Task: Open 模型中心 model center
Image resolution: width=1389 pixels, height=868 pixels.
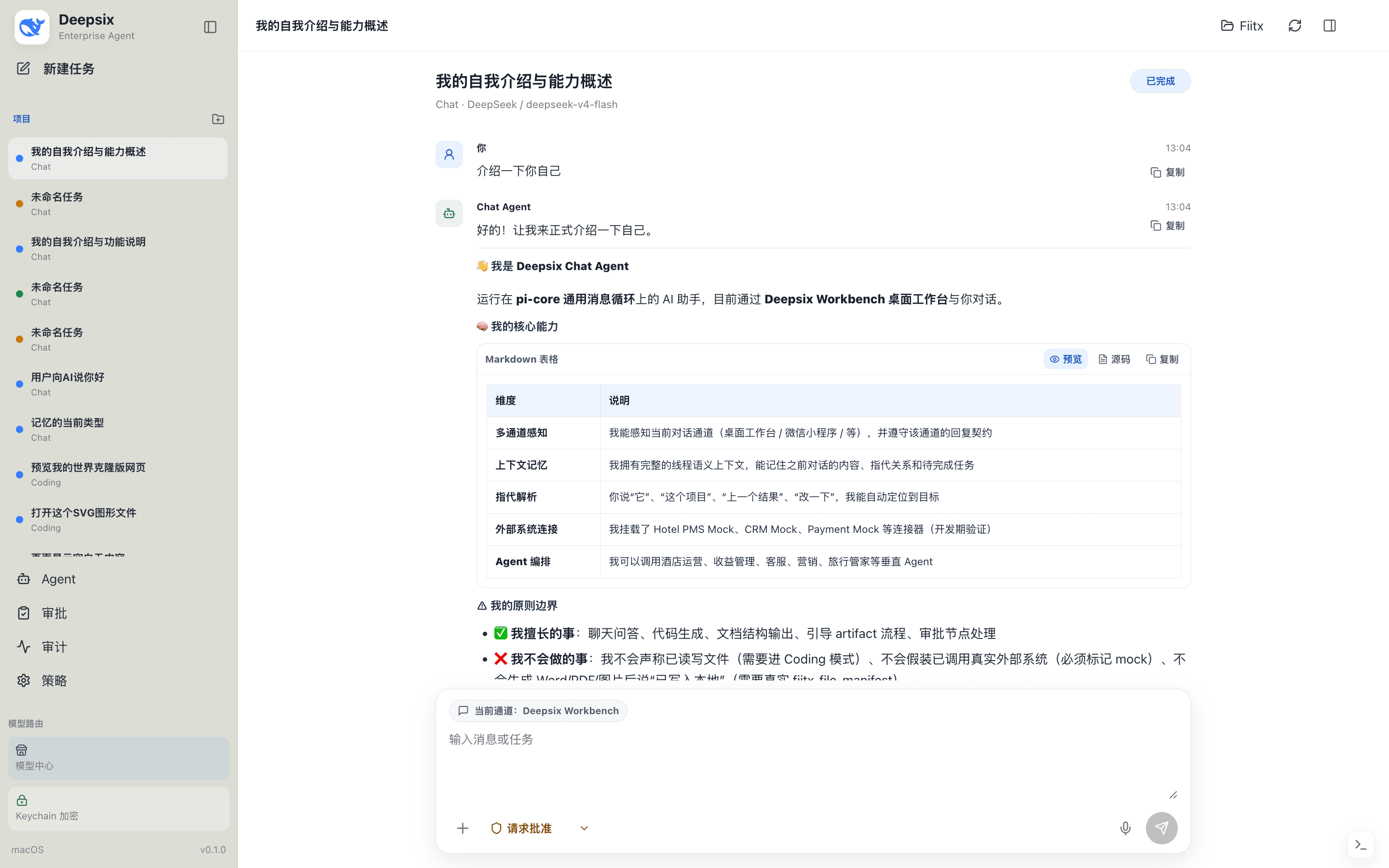Action: click(x=118, y=758)
